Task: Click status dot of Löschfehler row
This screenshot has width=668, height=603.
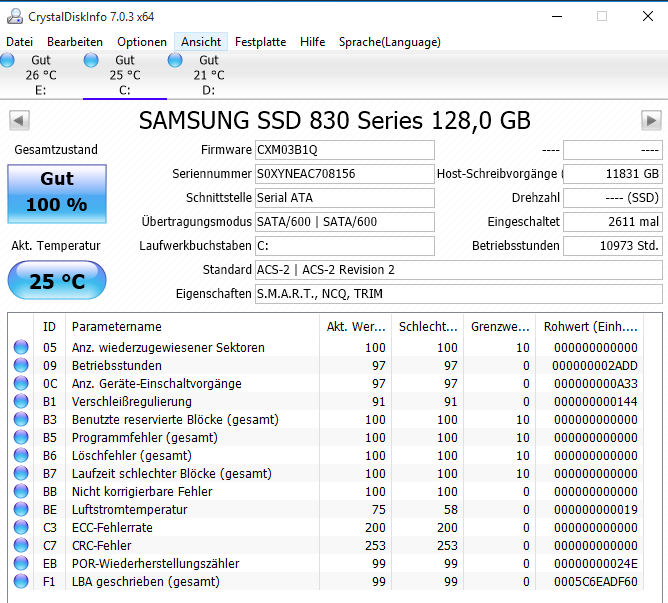Action: point(21,455)
